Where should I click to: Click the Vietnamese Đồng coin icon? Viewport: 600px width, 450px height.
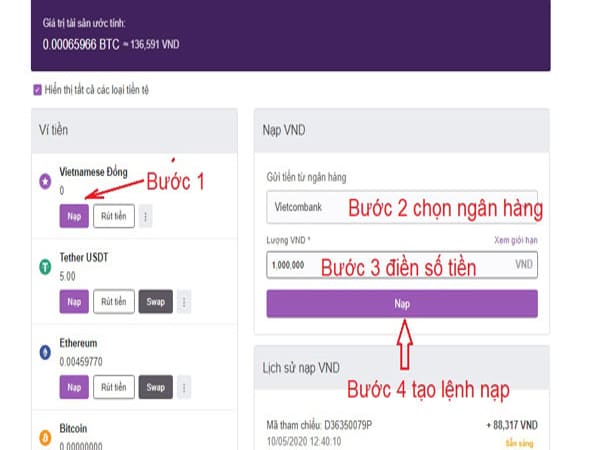pos(45,181)
